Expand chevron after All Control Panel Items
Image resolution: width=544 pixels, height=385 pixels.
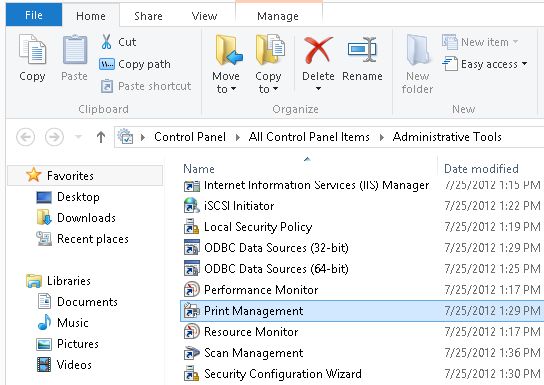(x=382, y=137)
